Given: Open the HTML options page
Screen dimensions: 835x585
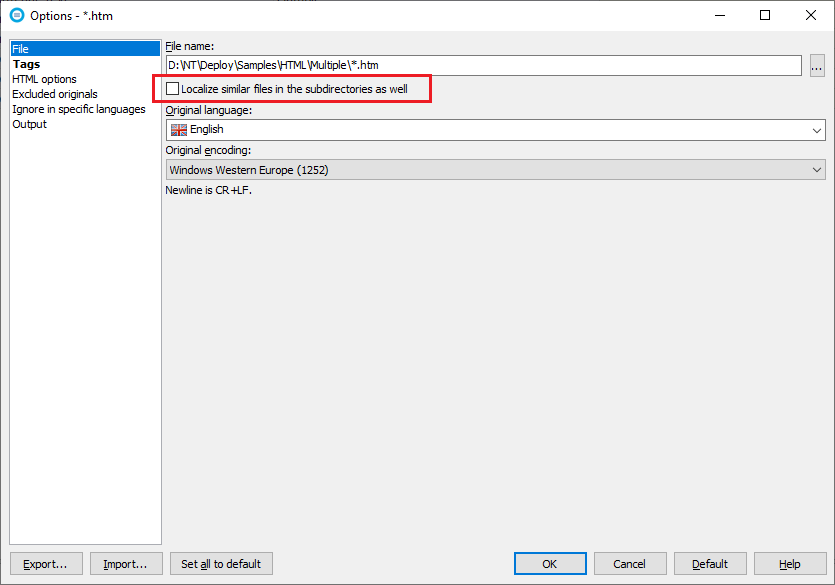Looking at the screenshot, I should (x=44, y=79).
